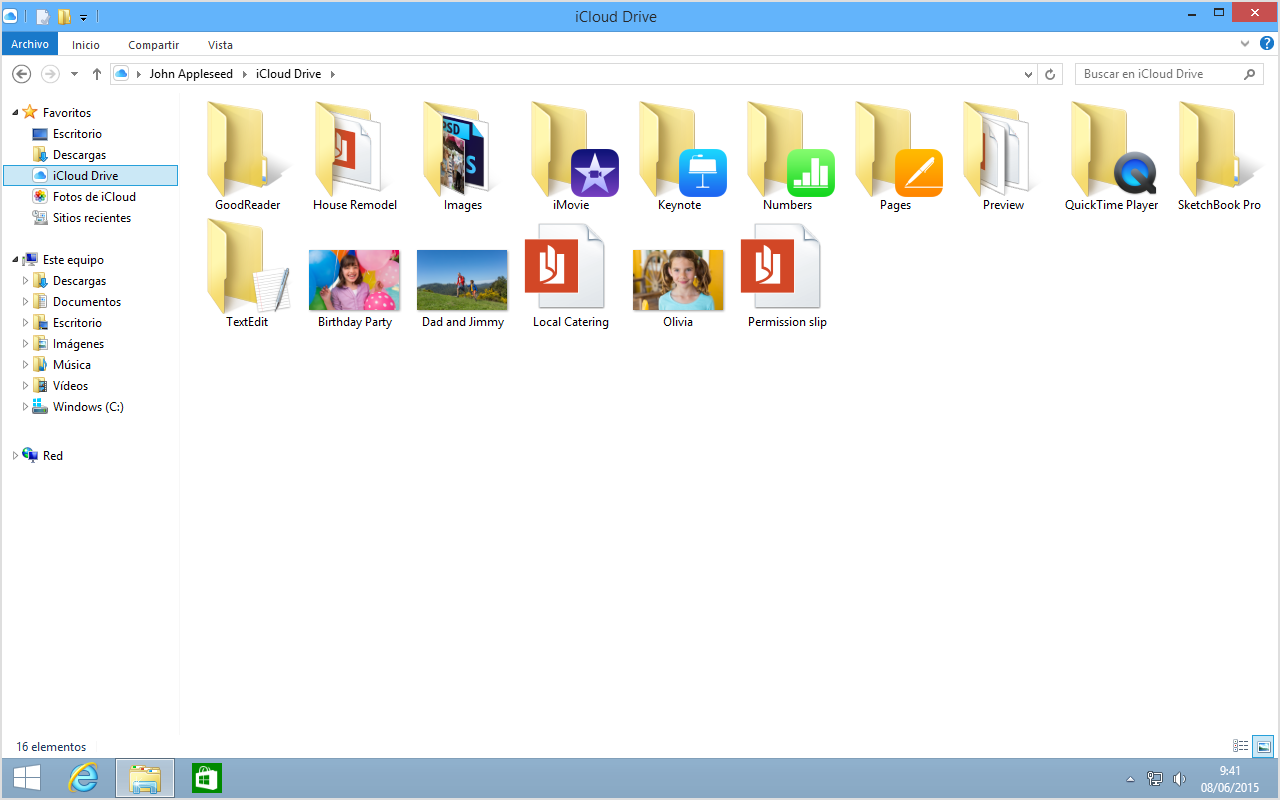The height and width of the screenshot is (800, 1280).
Task: Open address bar history dropdown
Action: (1029, 74)
